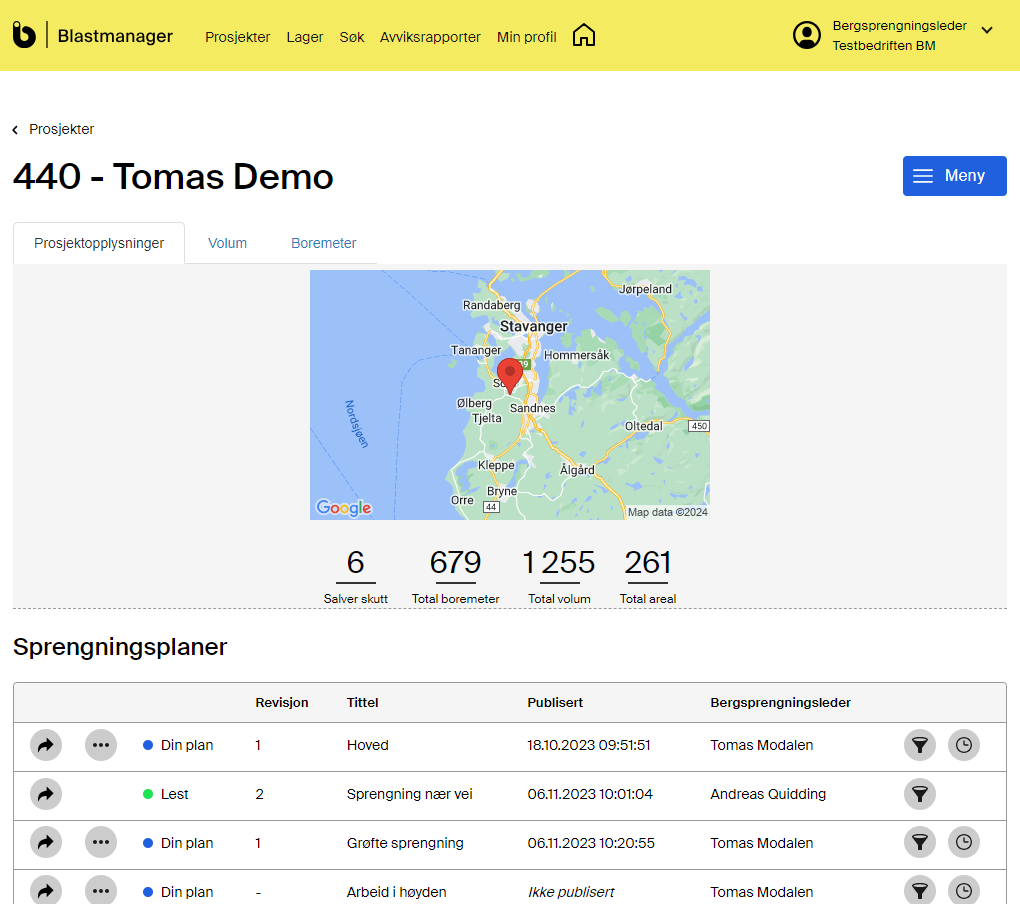
Task: Open the filter icon on the Hoved row
Action: [x=920, y=745]
